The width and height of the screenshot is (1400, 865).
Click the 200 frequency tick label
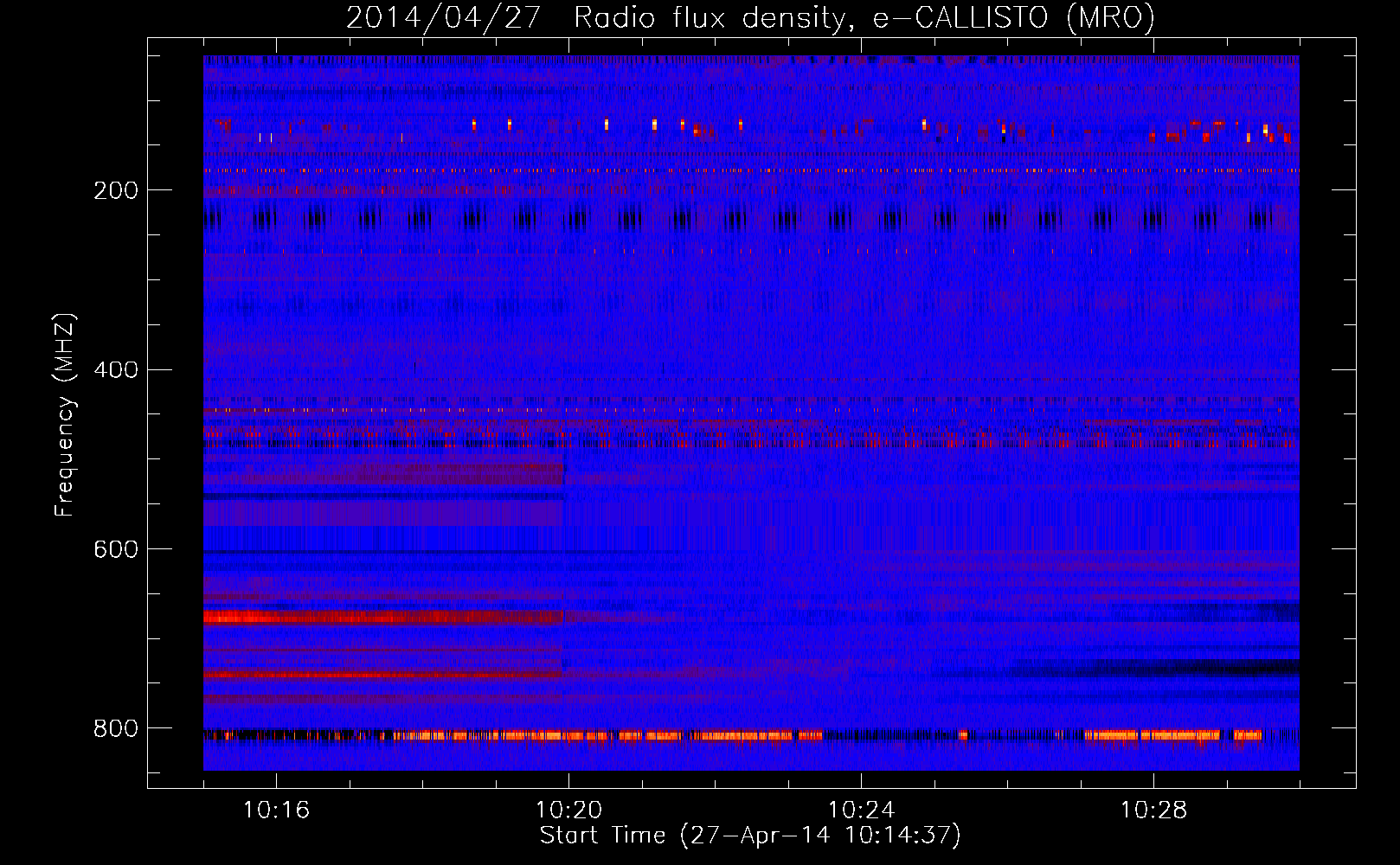click(x=116, y=190)
